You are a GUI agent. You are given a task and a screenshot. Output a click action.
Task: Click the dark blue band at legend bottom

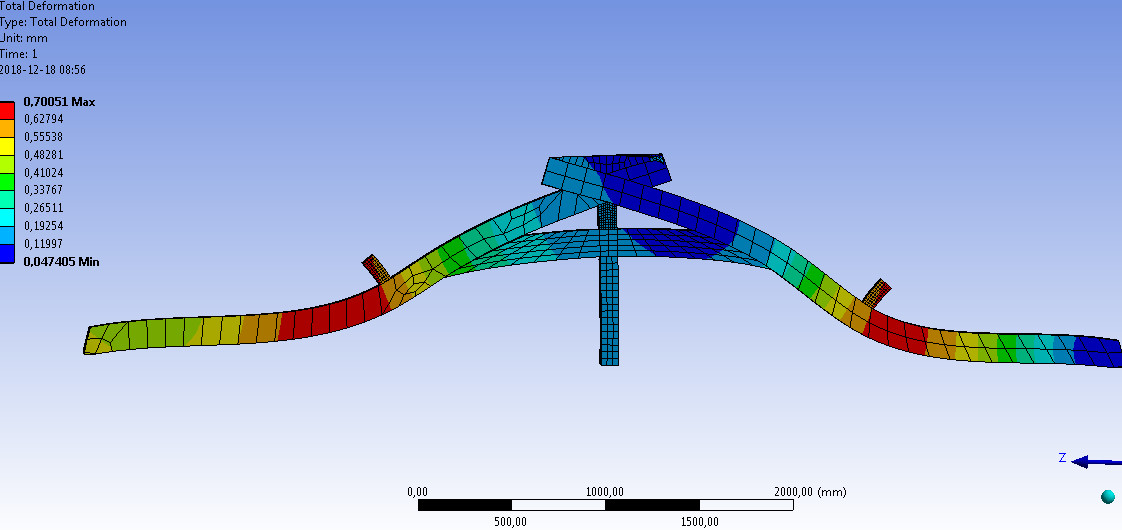coord(7,254)
